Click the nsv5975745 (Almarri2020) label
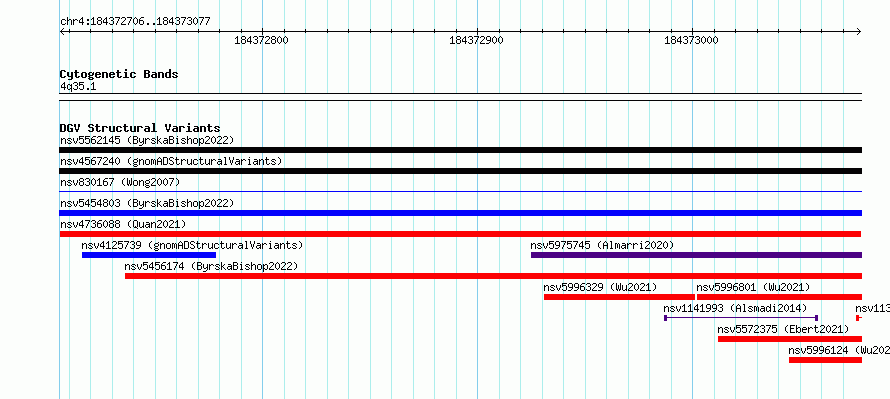Image resolution: width=890 pixels, height=399 pixels. 602,245
